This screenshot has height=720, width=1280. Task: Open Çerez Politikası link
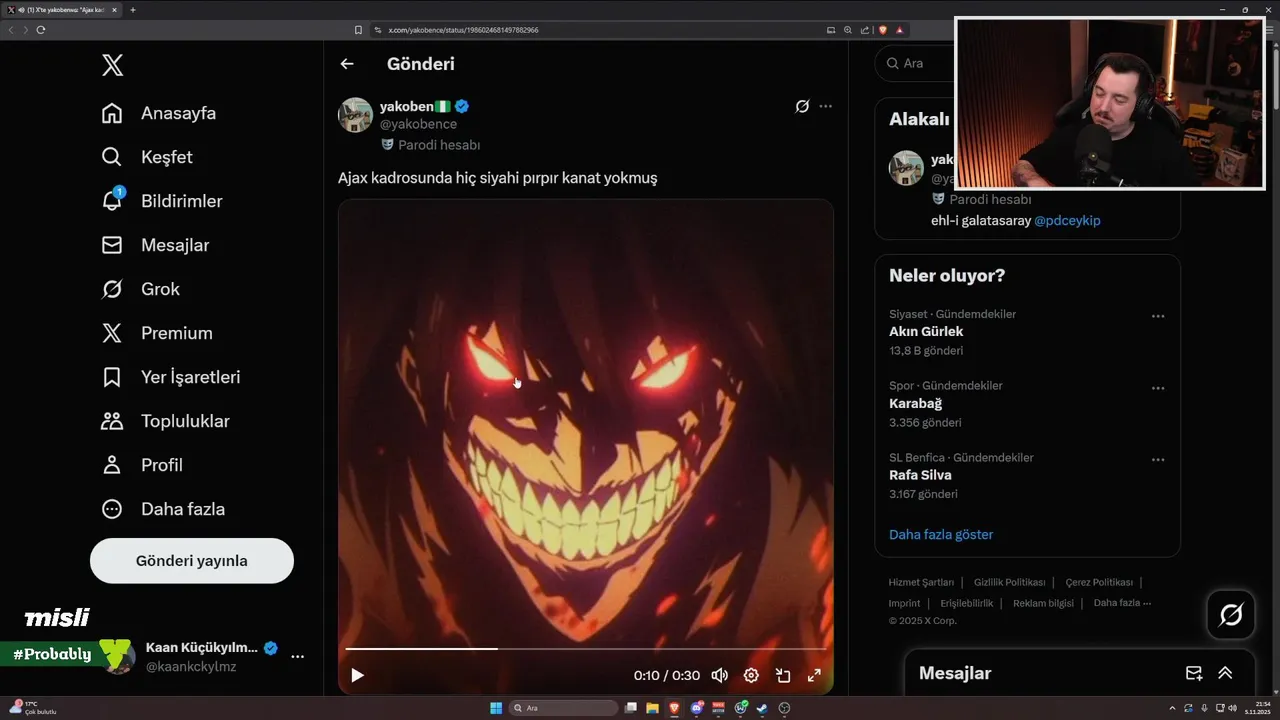coord(1099,582)
